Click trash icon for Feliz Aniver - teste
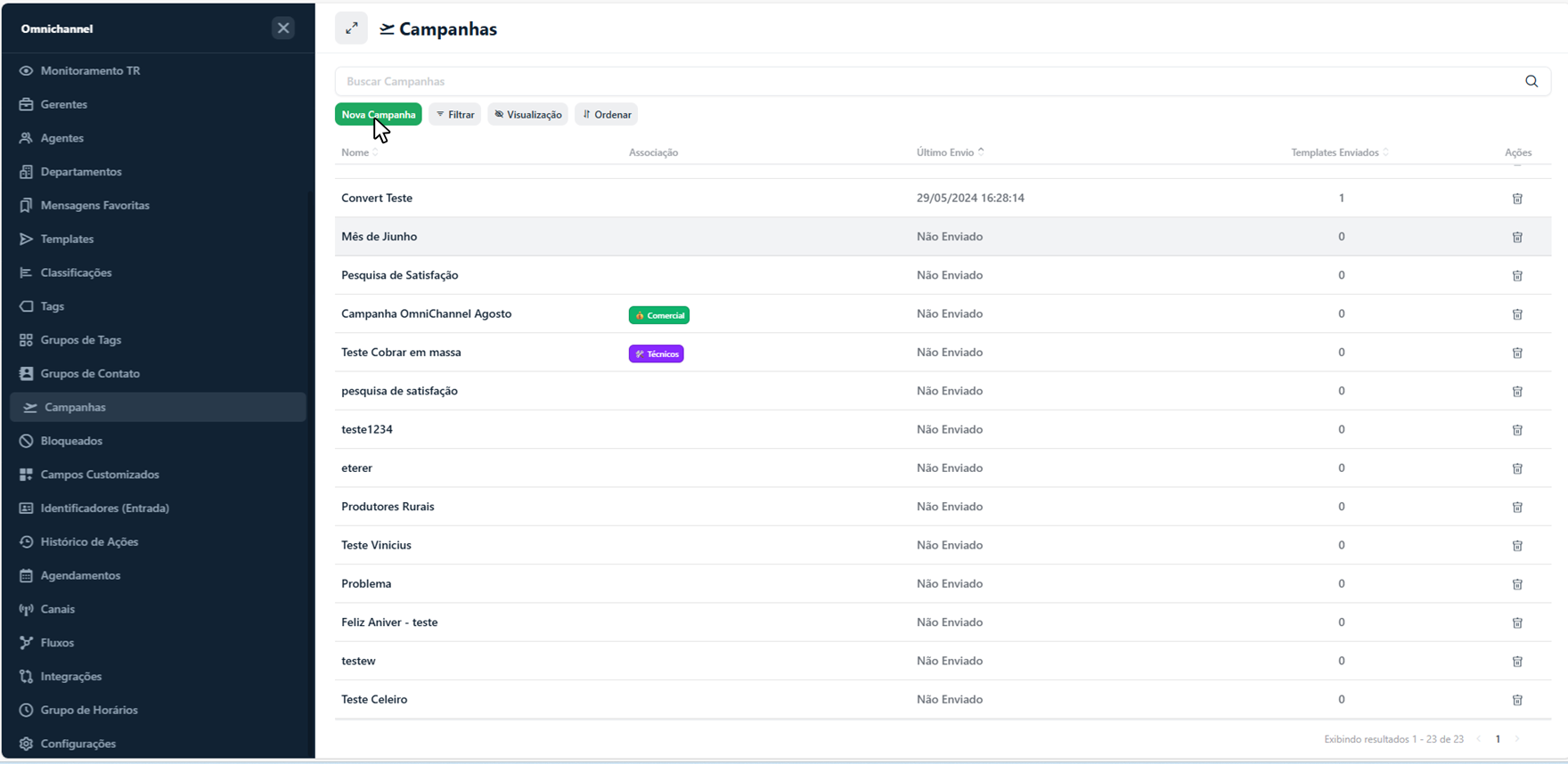 (x=1517, y=622)
